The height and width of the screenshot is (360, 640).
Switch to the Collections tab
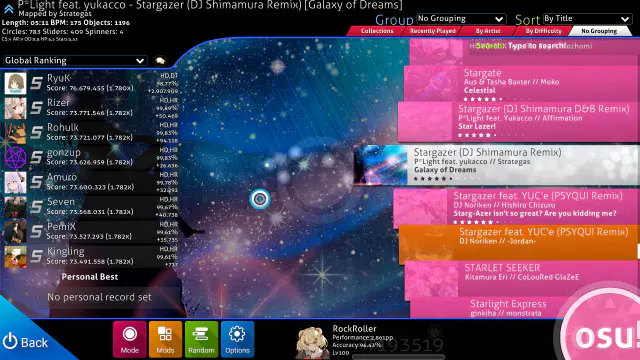(x=376, y=31)
